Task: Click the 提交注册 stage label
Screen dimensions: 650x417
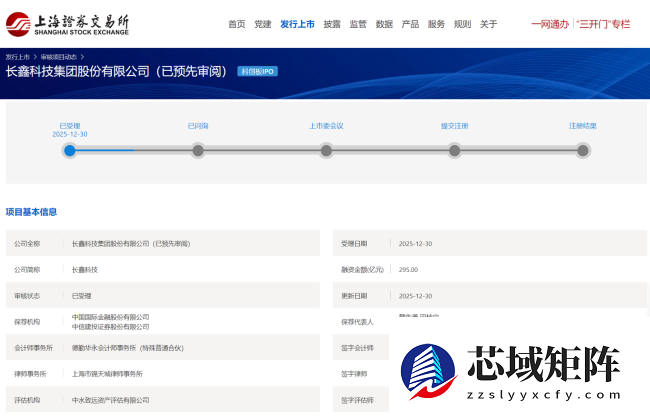Action: tap(455, 126)
